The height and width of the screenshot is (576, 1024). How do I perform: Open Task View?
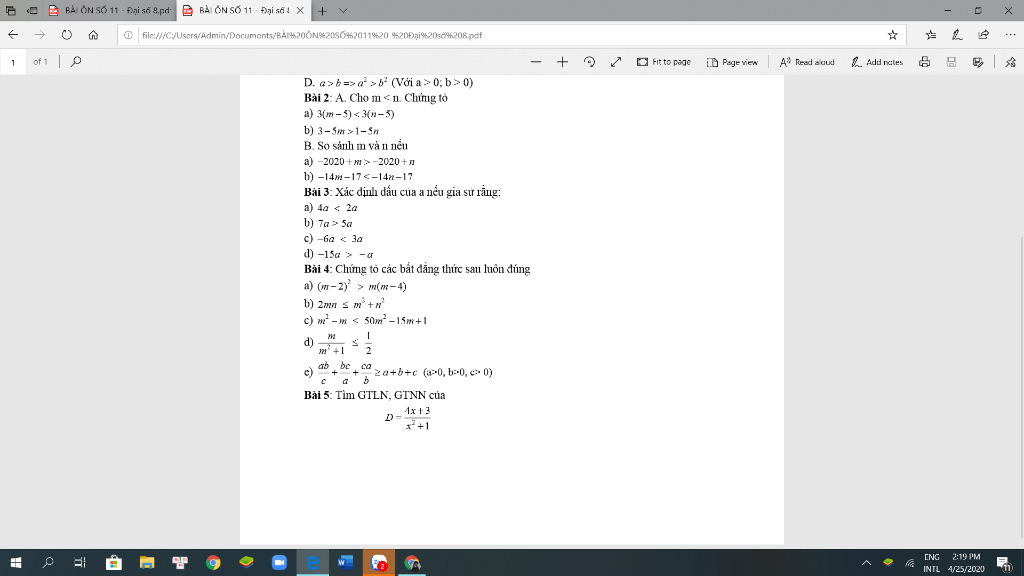(x=80, y=562)
